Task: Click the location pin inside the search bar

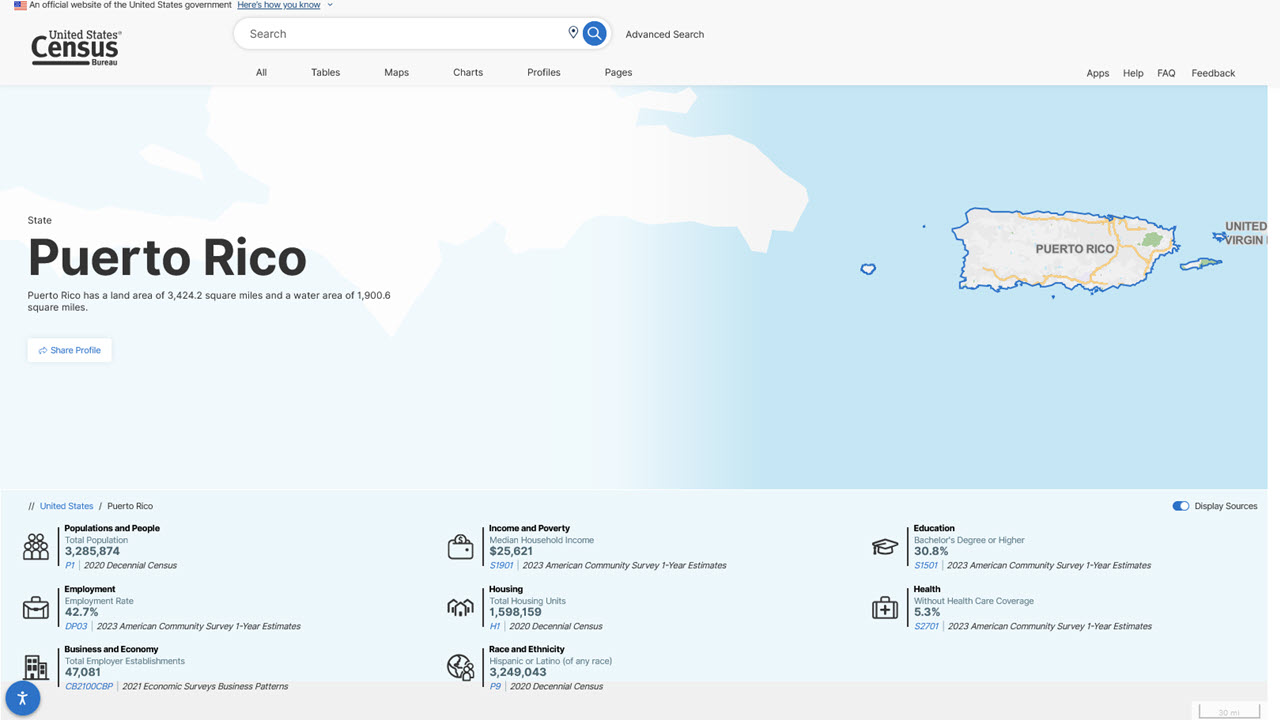Action: [572, 32]
